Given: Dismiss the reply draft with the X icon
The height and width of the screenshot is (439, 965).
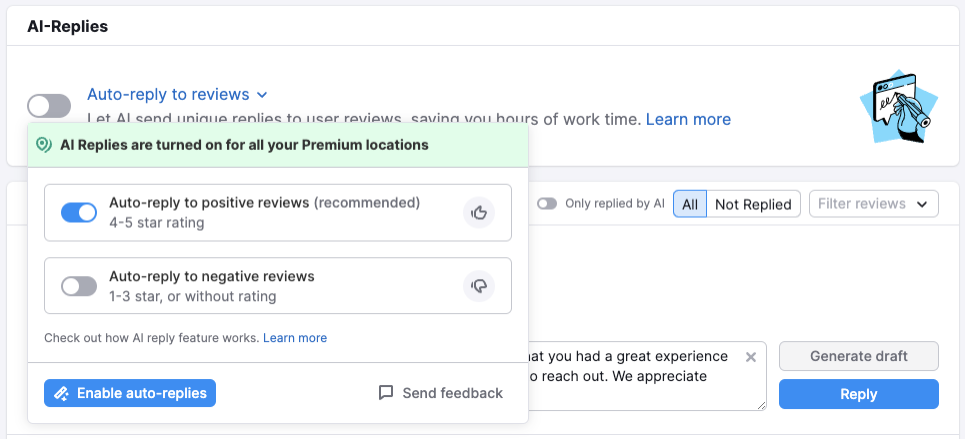Looking at the screenshot, I should coord(751,357).
